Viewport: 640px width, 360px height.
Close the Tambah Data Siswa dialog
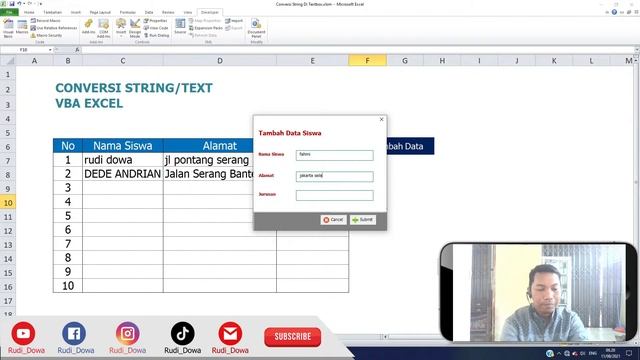tap(381, 119)
